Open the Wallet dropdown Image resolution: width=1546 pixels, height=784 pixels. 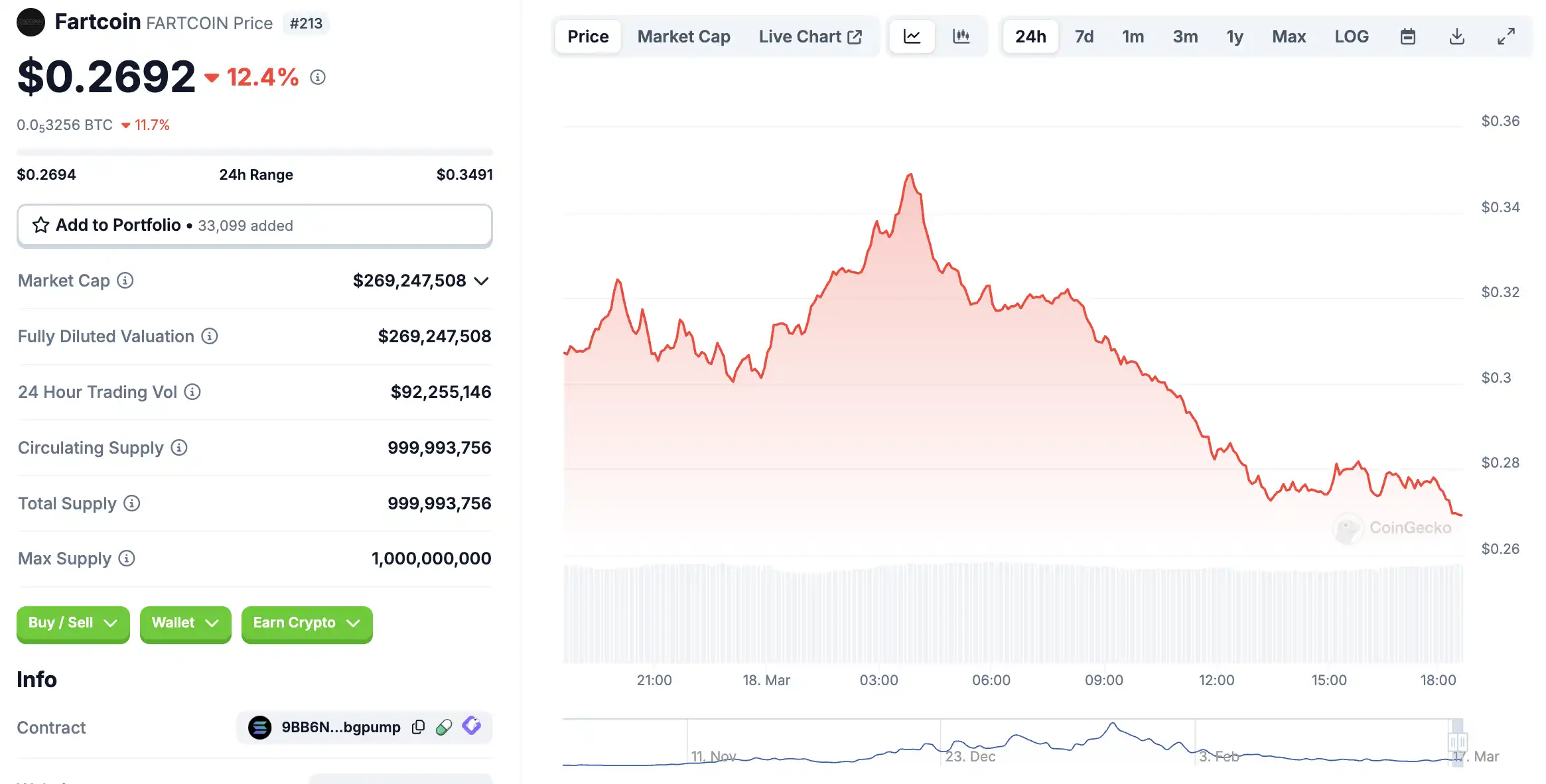185,623
